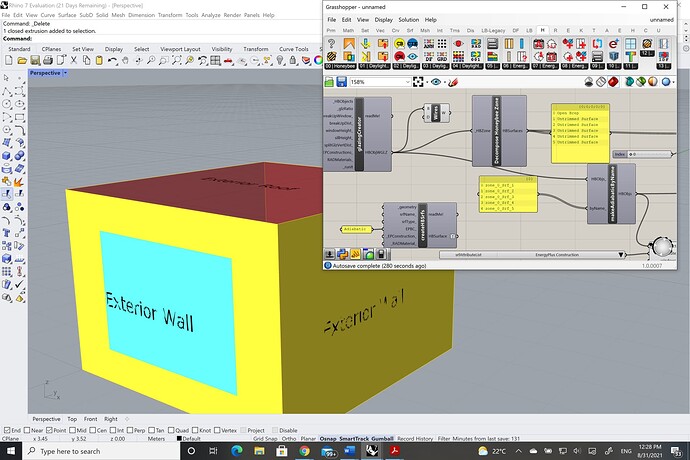
Task: Expand the 07 | Energy panel label
Action: pos(545,66)
